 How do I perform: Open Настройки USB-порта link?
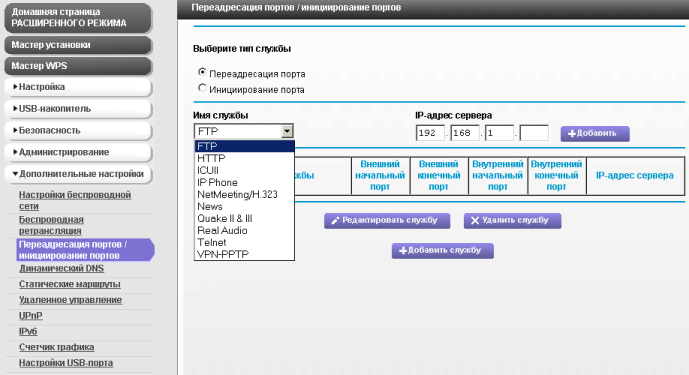[66, 363]
